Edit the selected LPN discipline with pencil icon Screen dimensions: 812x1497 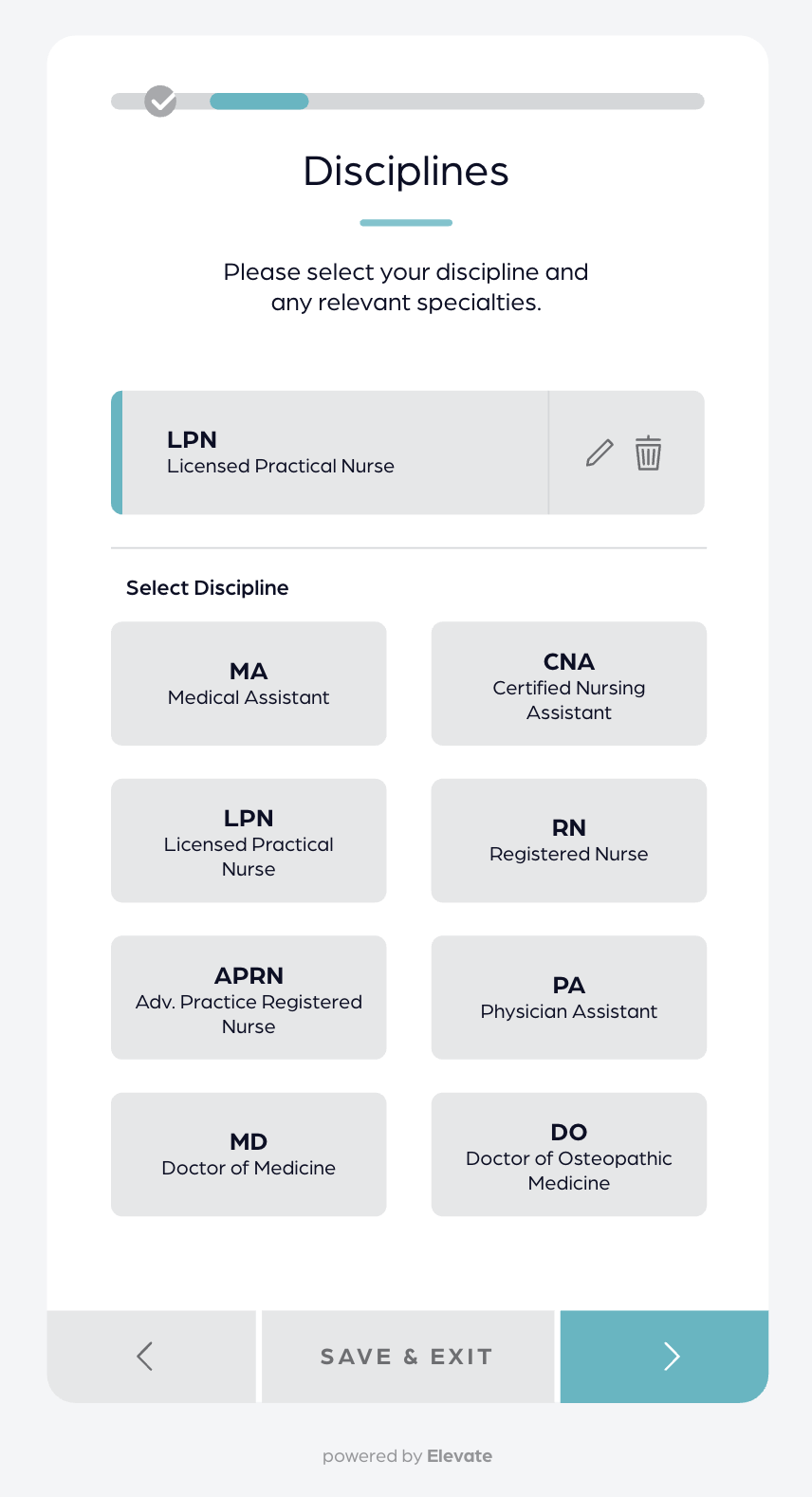[x=600, y=453]
